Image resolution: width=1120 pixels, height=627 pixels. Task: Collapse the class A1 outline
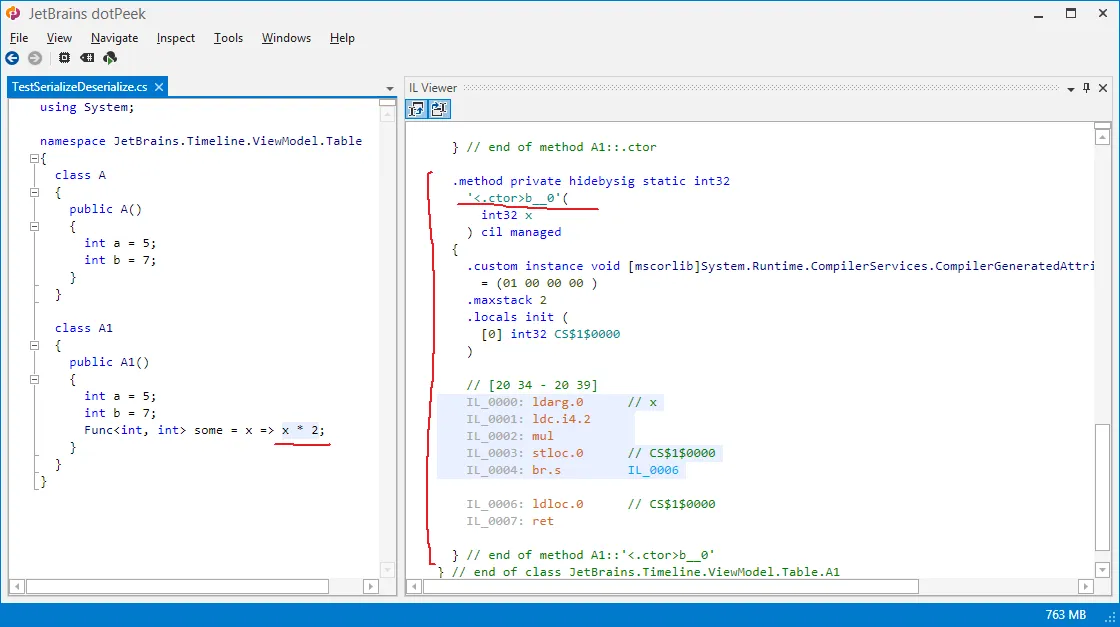[x=34, y=346]
